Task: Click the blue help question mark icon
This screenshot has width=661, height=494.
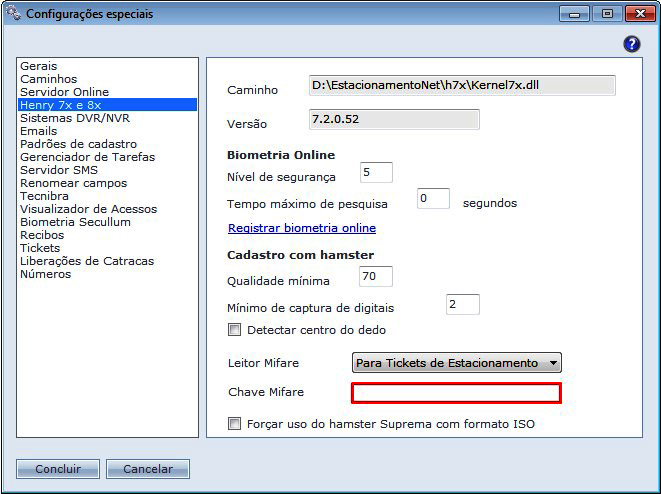Action: 631,44
